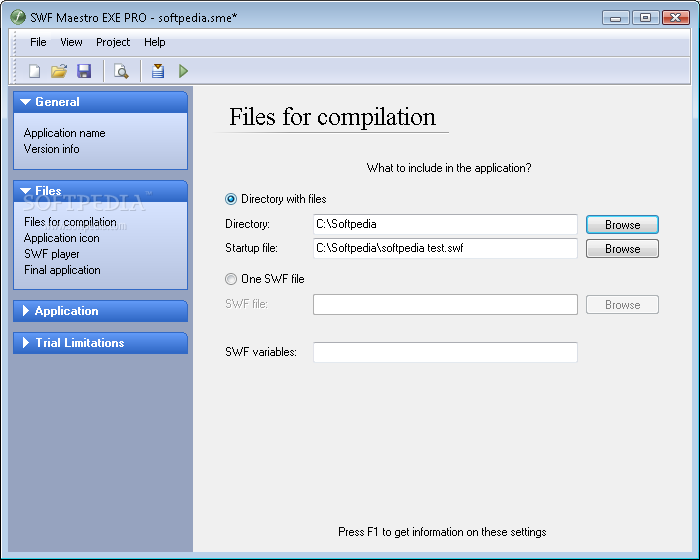The height and width of the screenshot is (560, 700).
Task: Go to Version info settings
Action: point(52,149)
